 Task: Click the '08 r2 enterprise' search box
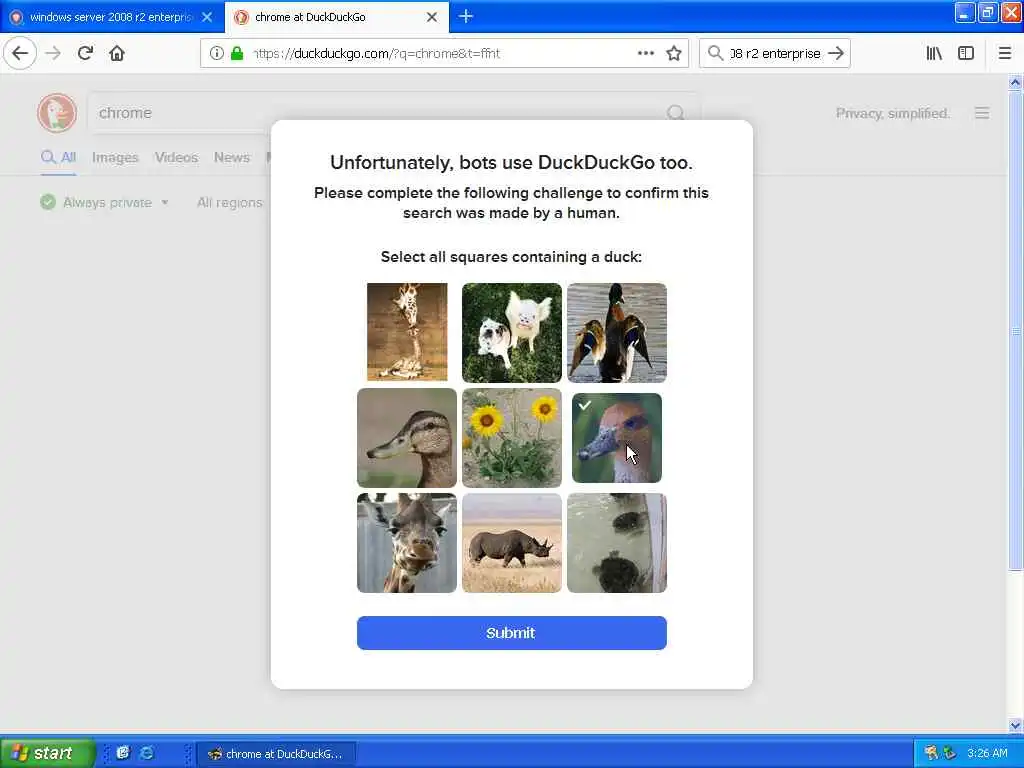tap(775, 54)
